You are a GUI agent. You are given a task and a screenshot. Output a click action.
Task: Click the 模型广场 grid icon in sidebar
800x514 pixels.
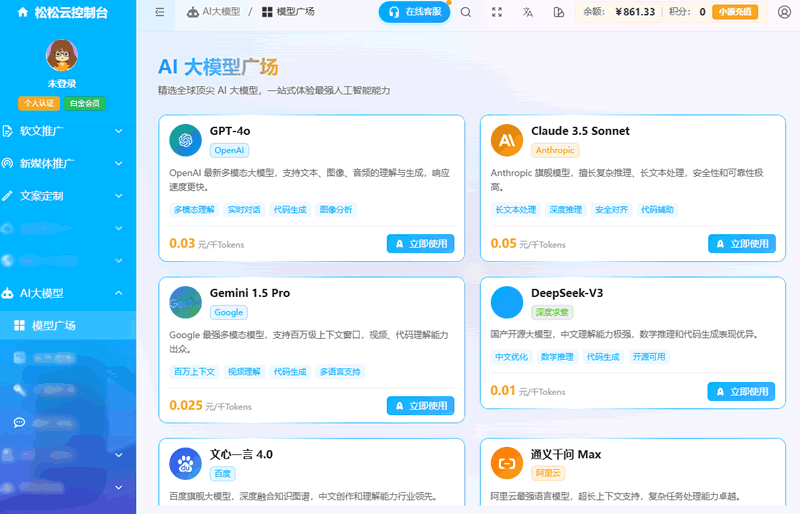[19, 326]
